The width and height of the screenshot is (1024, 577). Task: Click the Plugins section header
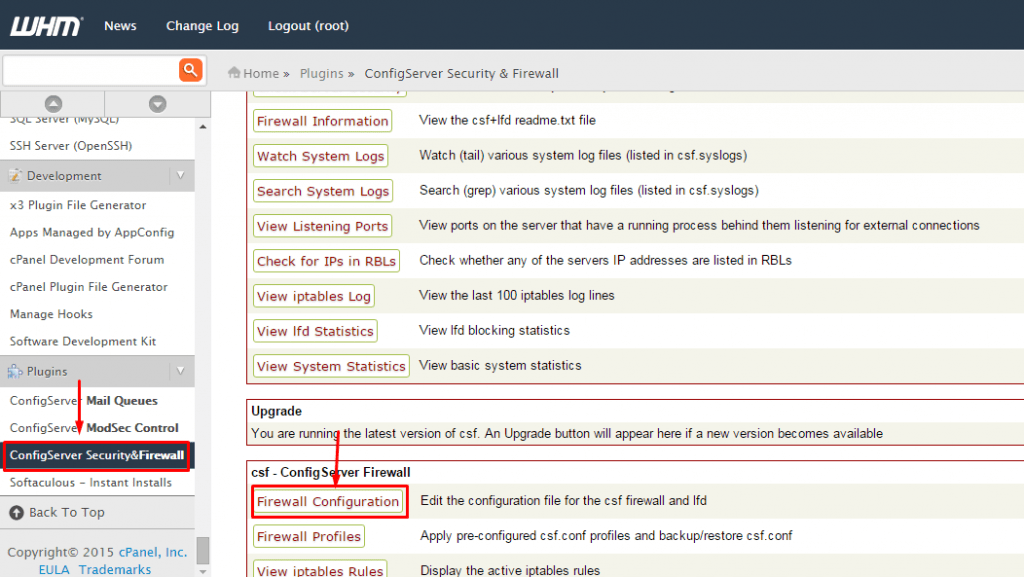[x=97, y=371]
